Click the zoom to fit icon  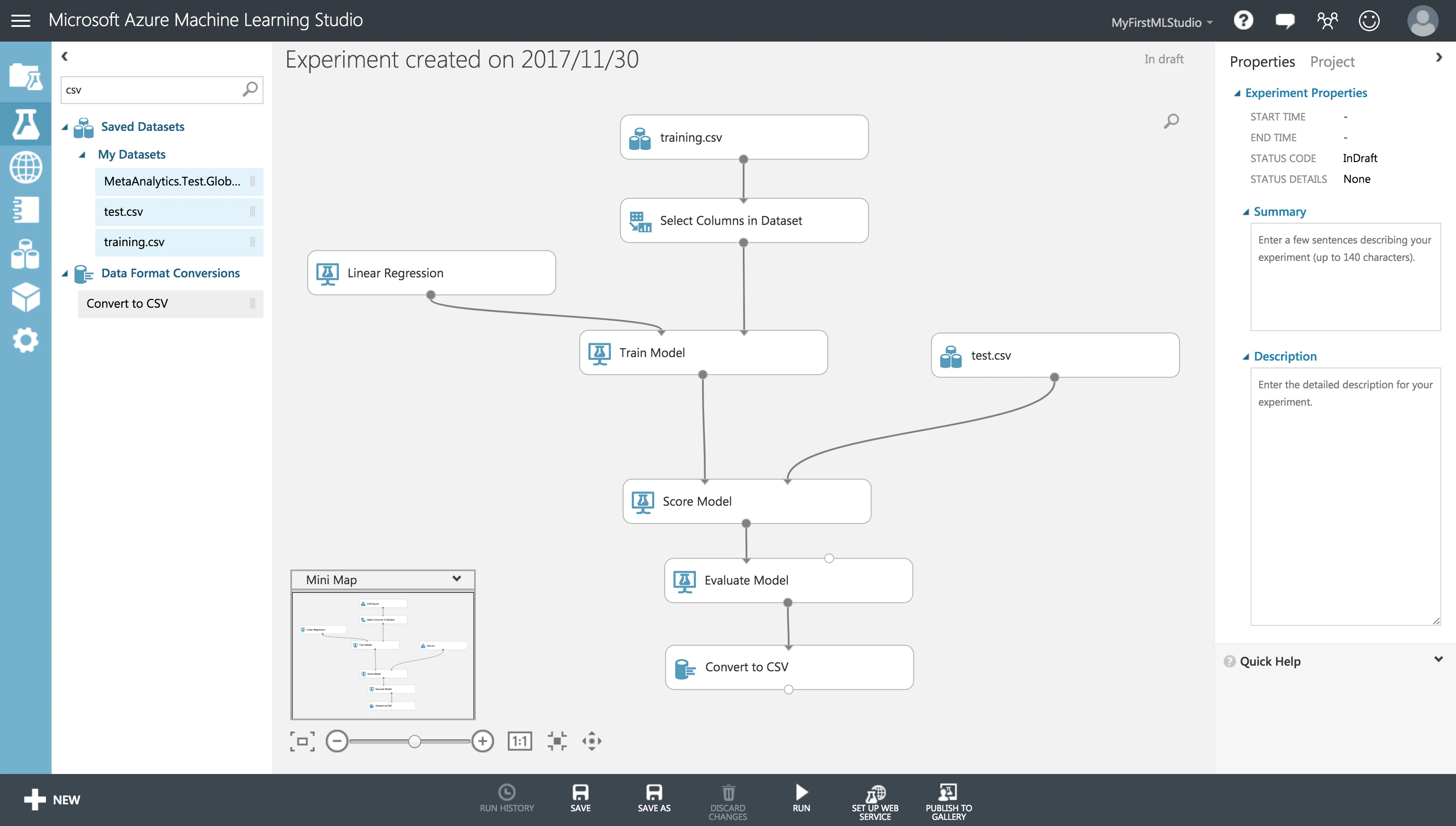point(302,741)
